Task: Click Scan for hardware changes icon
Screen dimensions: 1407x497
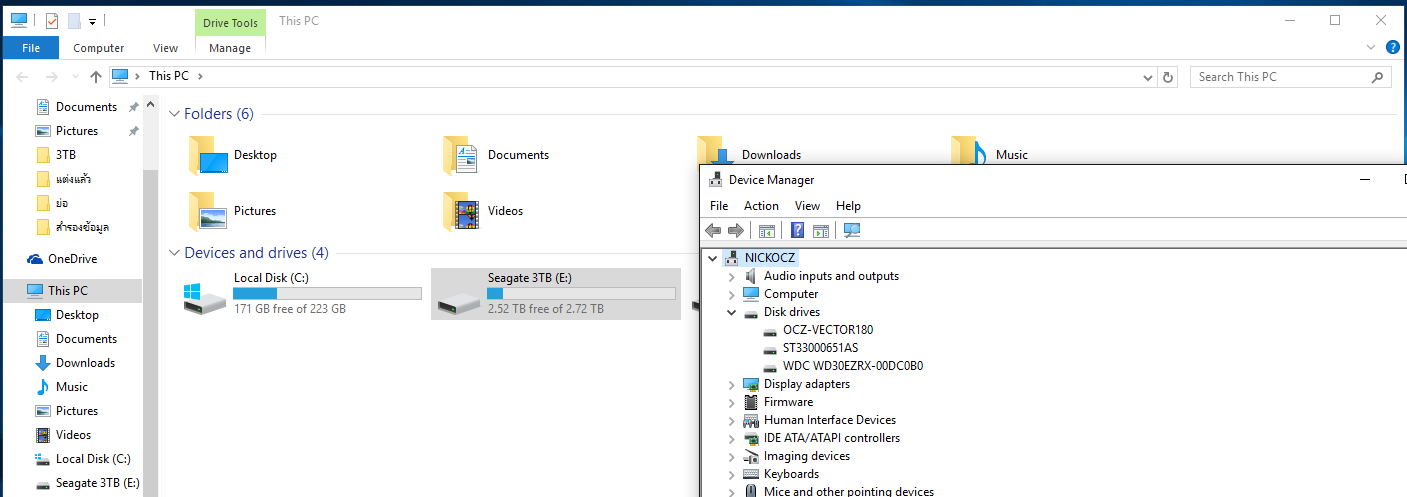Action: (x=852, y=231)
